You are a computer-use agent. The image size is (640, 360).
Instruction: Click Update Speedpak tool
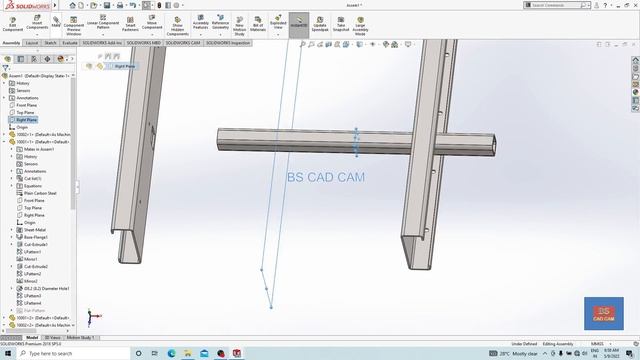320,24
